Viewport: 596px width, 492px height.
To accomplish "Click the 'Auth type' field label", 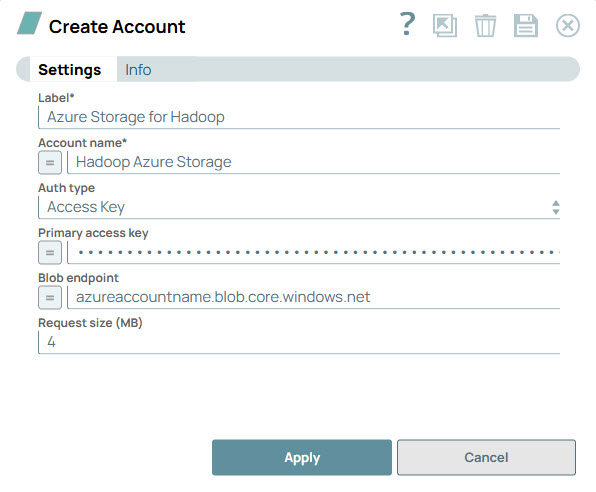I will coord(67,188).
